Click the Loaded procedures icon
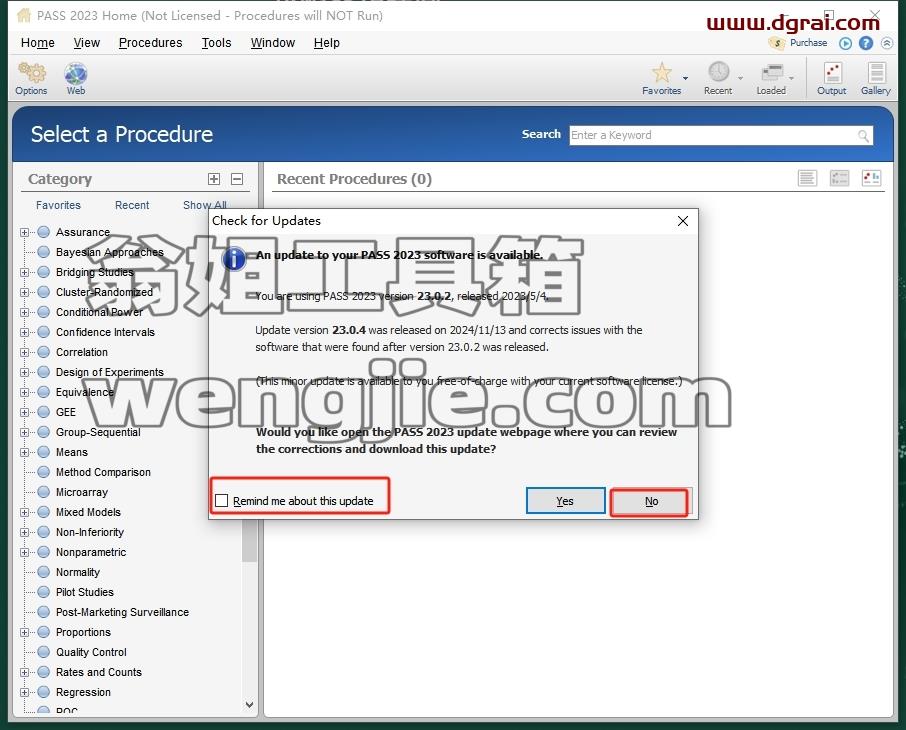906x730 pixels. [x=772, y=73]
